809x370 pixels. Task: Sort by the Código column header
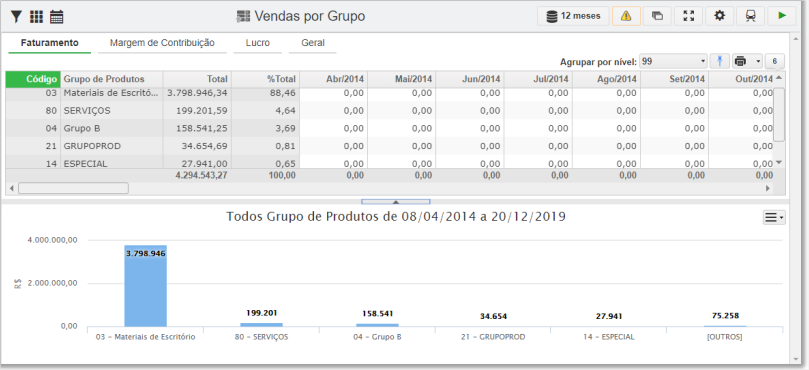coord(33,79)
